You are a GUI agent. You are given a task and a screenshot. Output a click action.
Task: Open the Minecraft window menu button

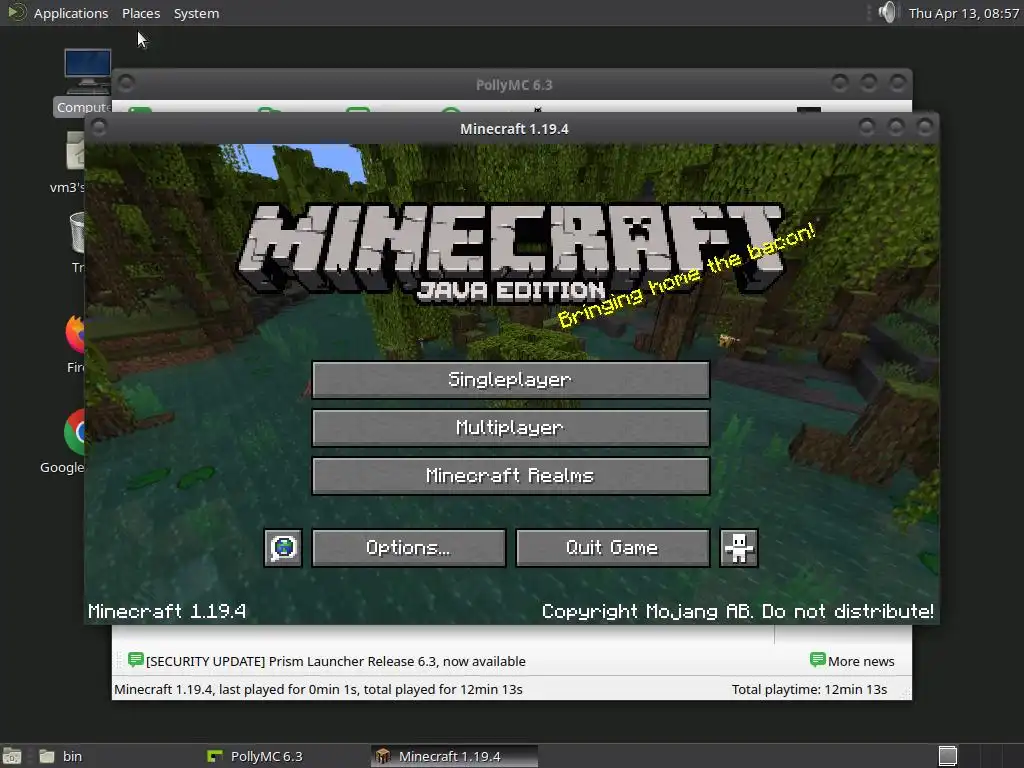(x=99, y=127)
